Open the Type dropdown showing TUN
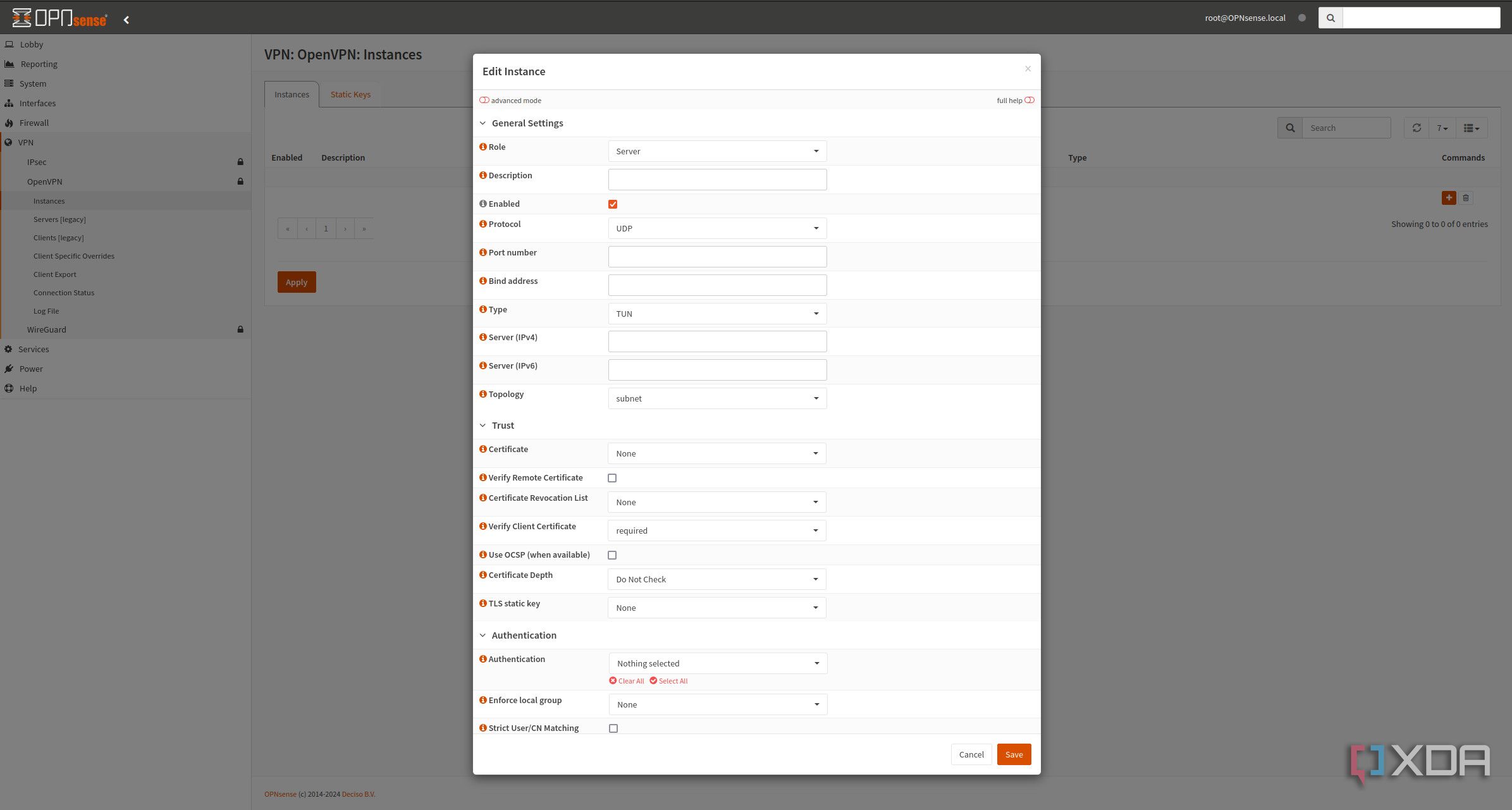Screen dimensions: 1512x810 click(x=717, y=314)
